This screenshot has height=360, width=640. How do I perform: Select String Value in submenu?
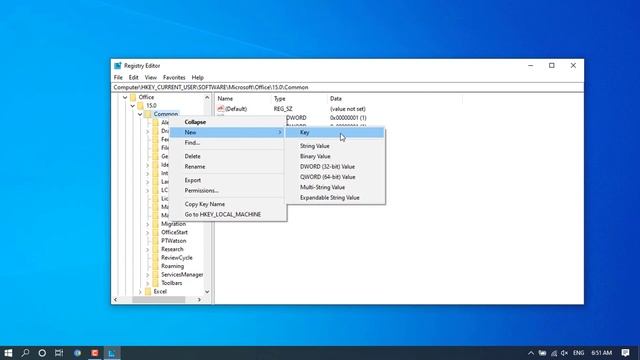coord(335,146)
